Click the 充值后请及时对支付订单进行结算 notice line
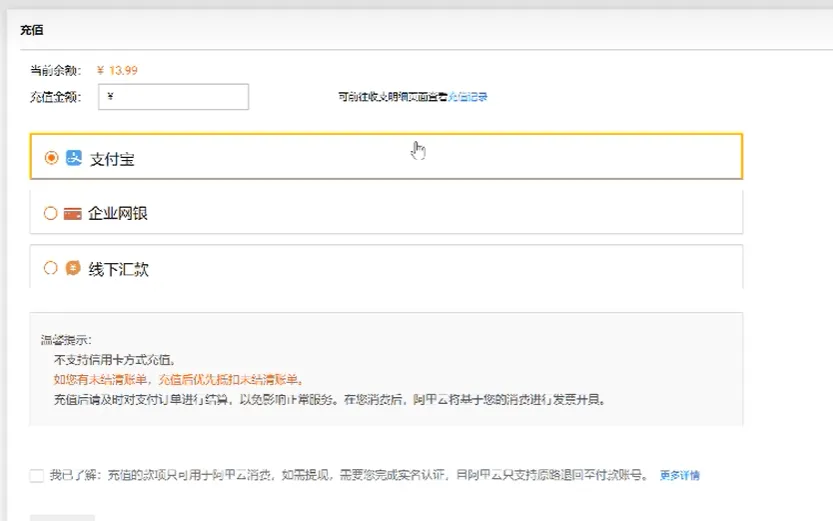Viewport: 833px width, 521px height. point(330,399)
